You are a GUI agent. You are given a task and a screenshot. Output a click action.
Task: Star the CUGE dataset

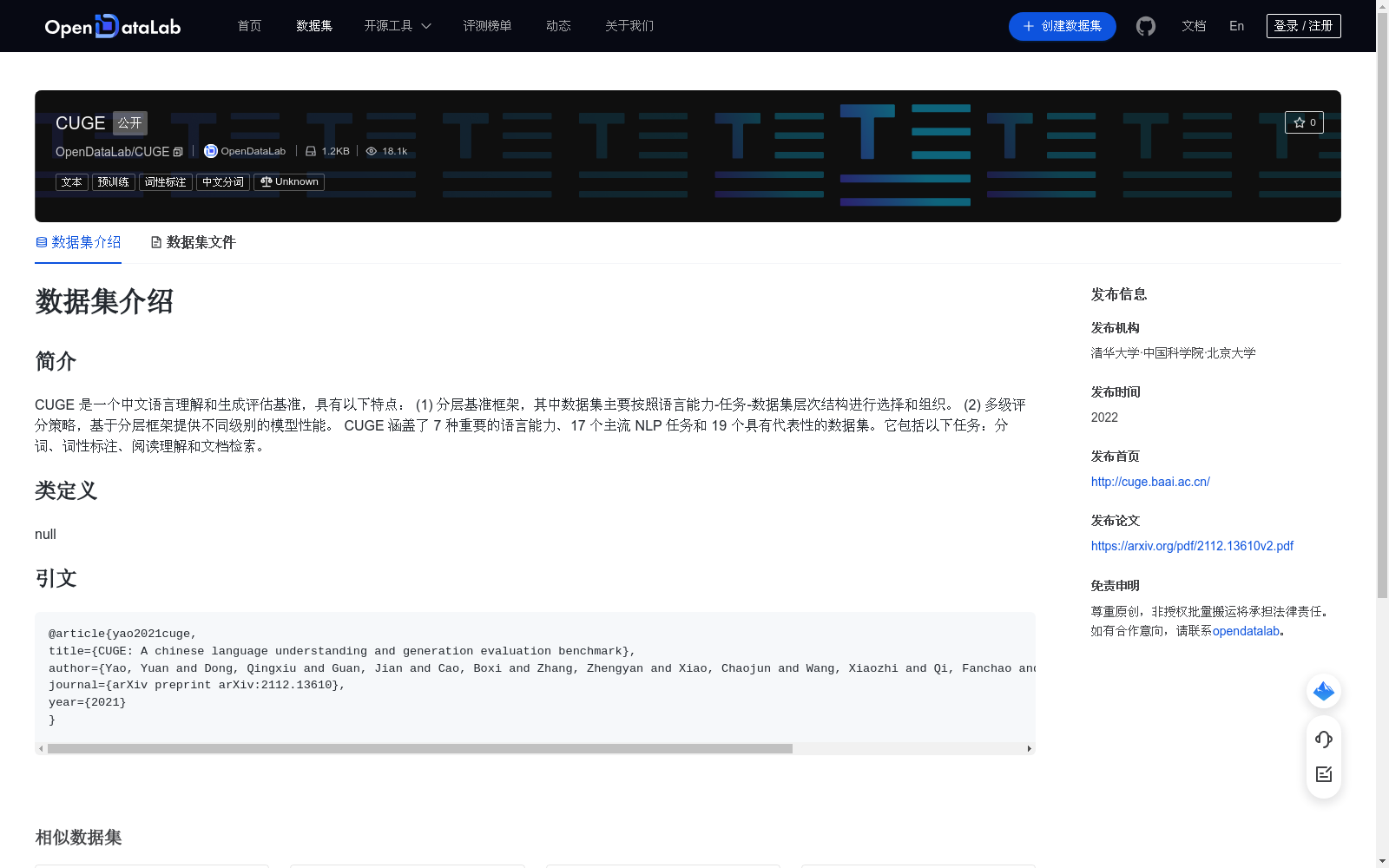[1304, 122]
